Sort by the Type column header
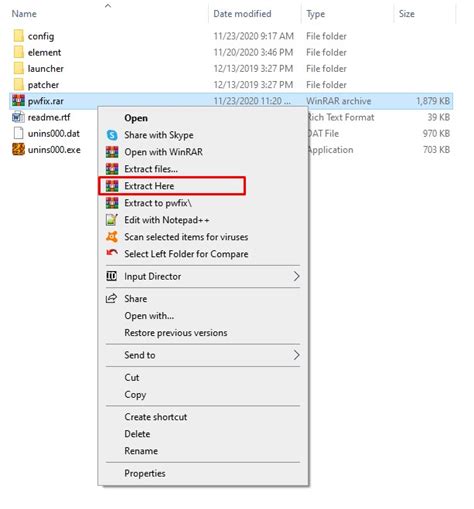Viewport: 474px width, 509px height. 315,14
